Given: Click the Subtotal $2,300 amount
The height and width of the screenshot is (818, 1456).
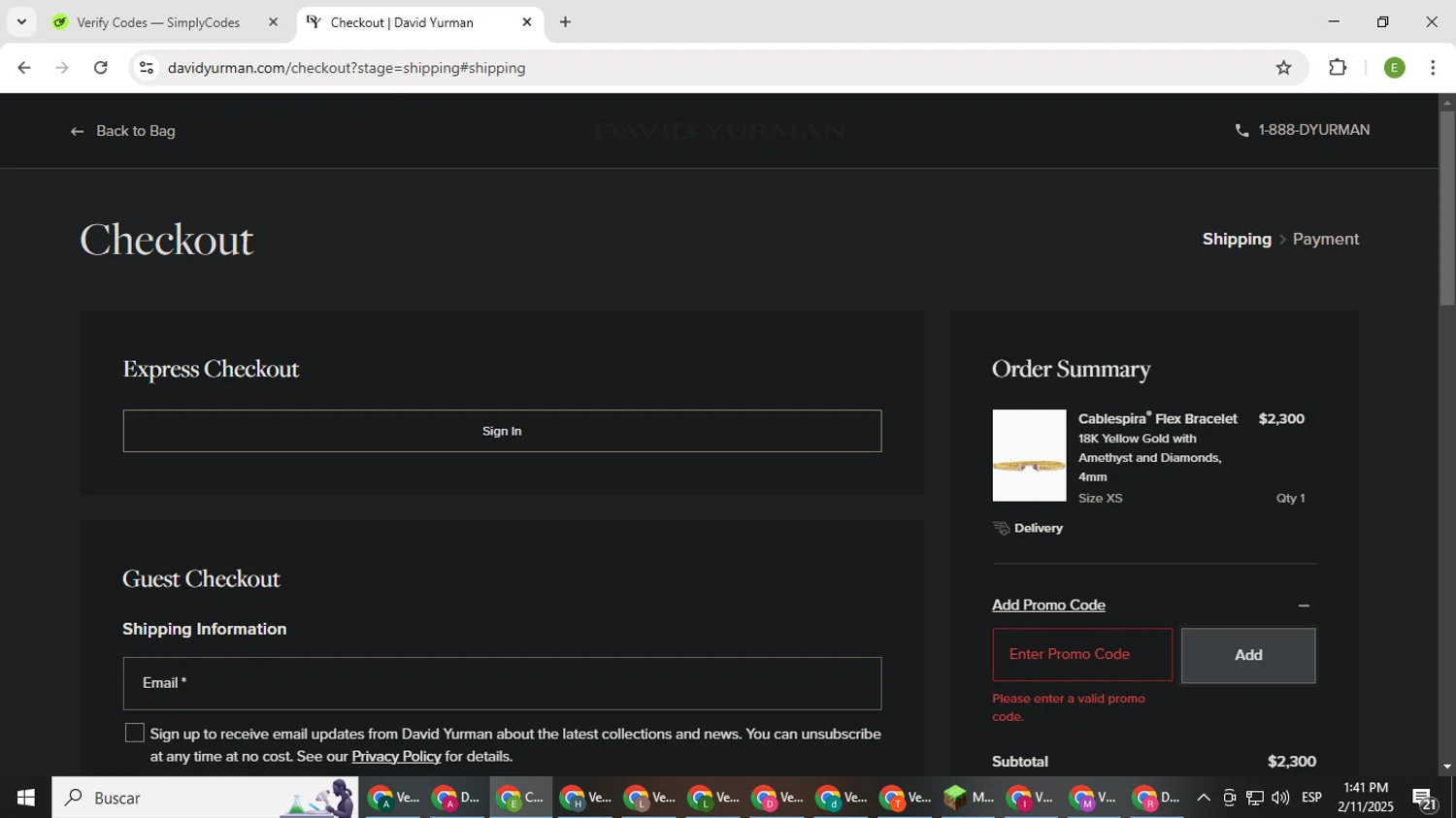Looking at the screenshot, I should (1291, 762).
